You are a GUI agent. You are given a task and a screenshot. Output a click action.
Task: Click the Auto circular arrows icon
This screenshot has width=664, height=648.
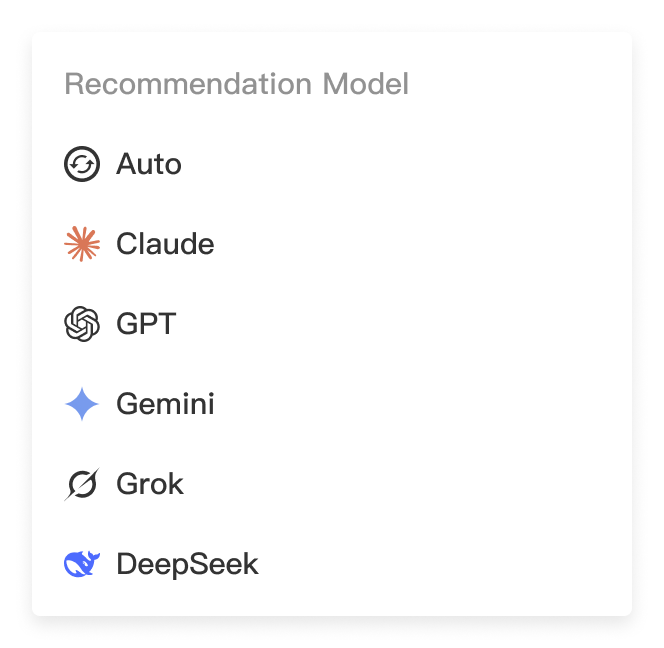tap(82, 164)
